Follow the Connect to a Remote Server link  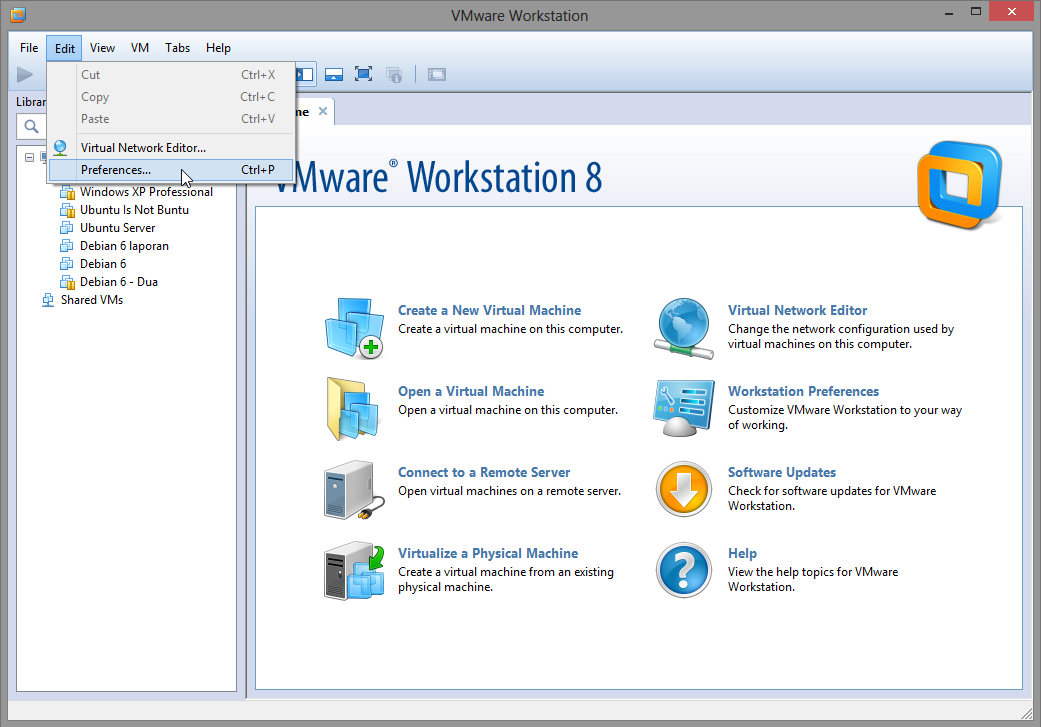coord(484,472)
